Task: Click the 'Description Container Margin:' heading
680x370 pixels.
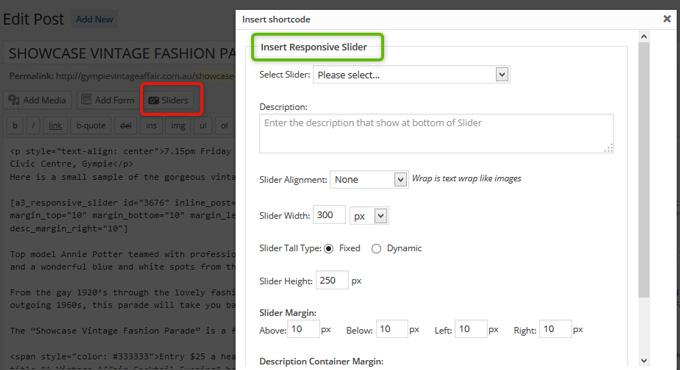Action: pos(321,361)
